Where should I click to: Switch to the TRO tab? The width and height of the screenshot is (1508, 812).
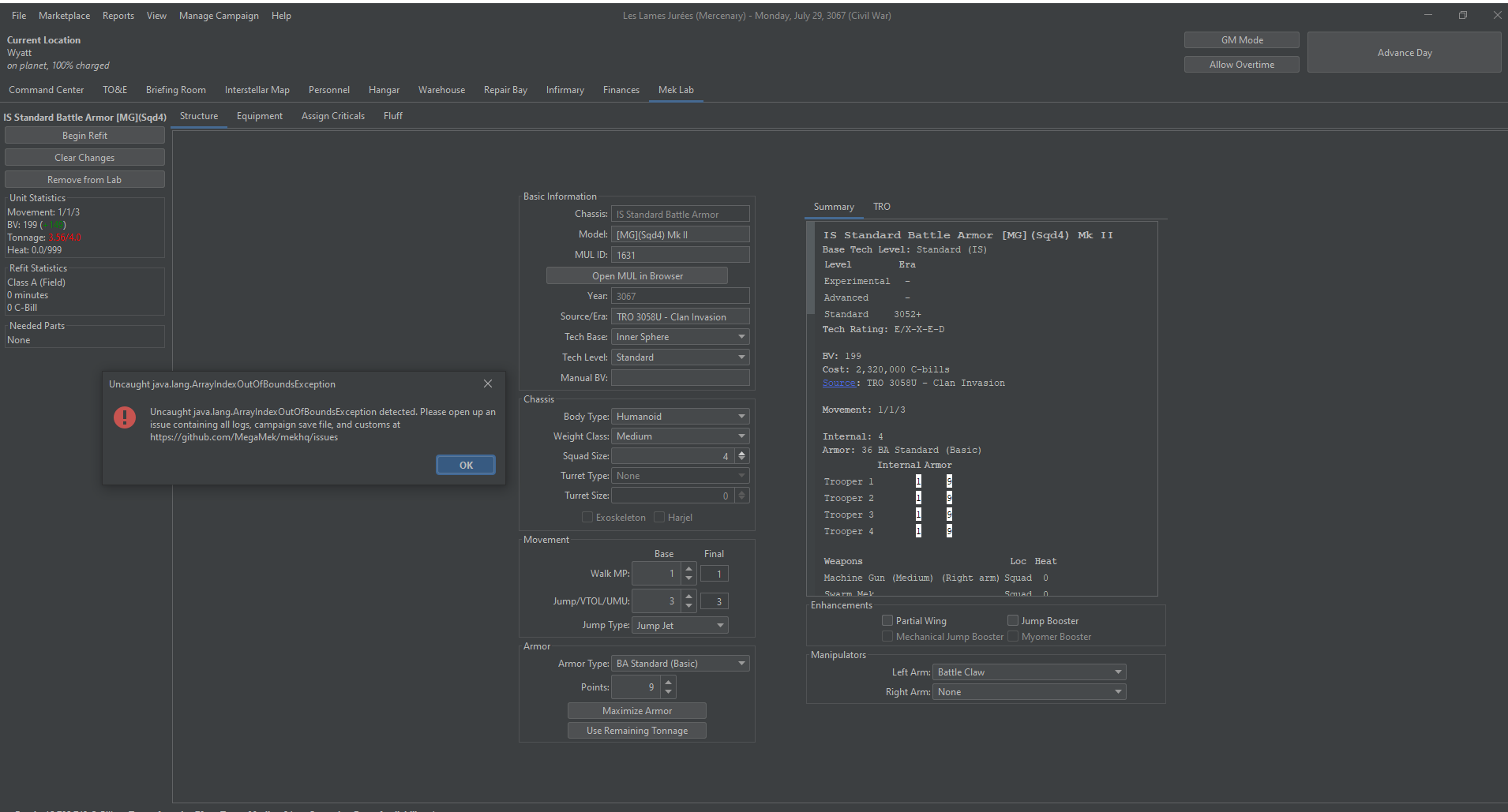pos(881,206)
